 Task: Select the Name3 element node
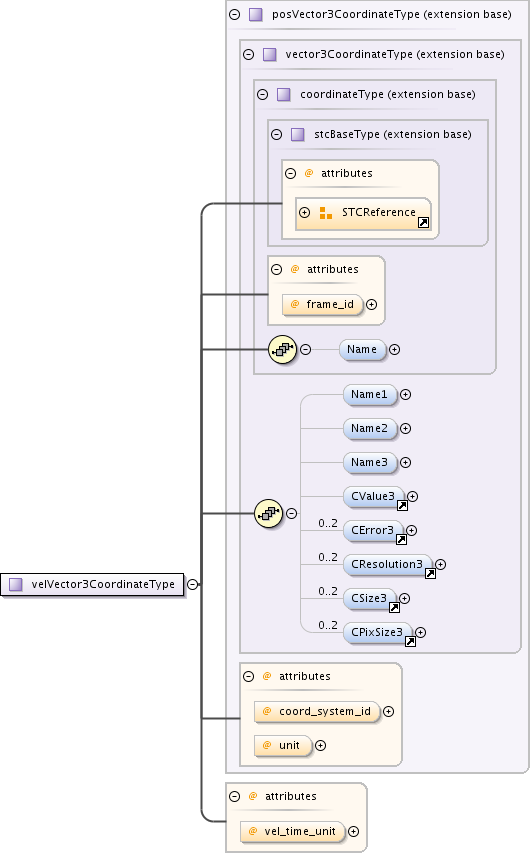[370, 462]
